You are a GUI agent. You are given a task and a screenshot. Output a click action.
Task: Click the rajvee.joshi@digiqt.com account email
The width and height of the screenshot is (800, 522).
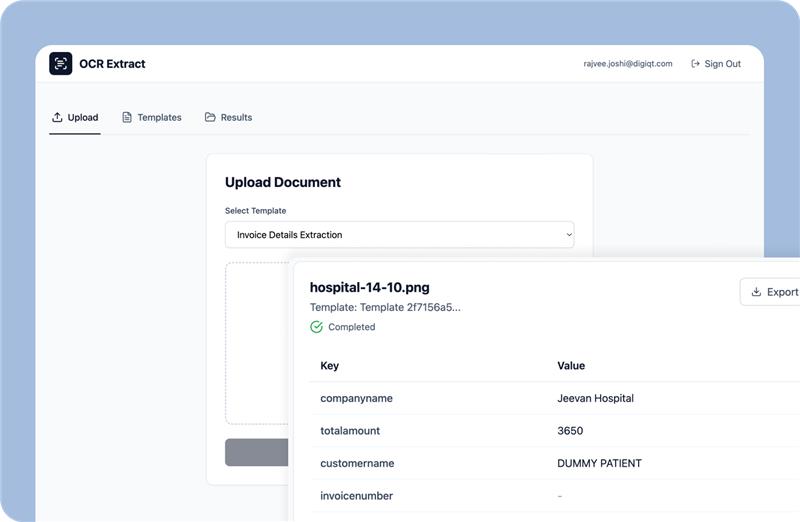point(628,64)
